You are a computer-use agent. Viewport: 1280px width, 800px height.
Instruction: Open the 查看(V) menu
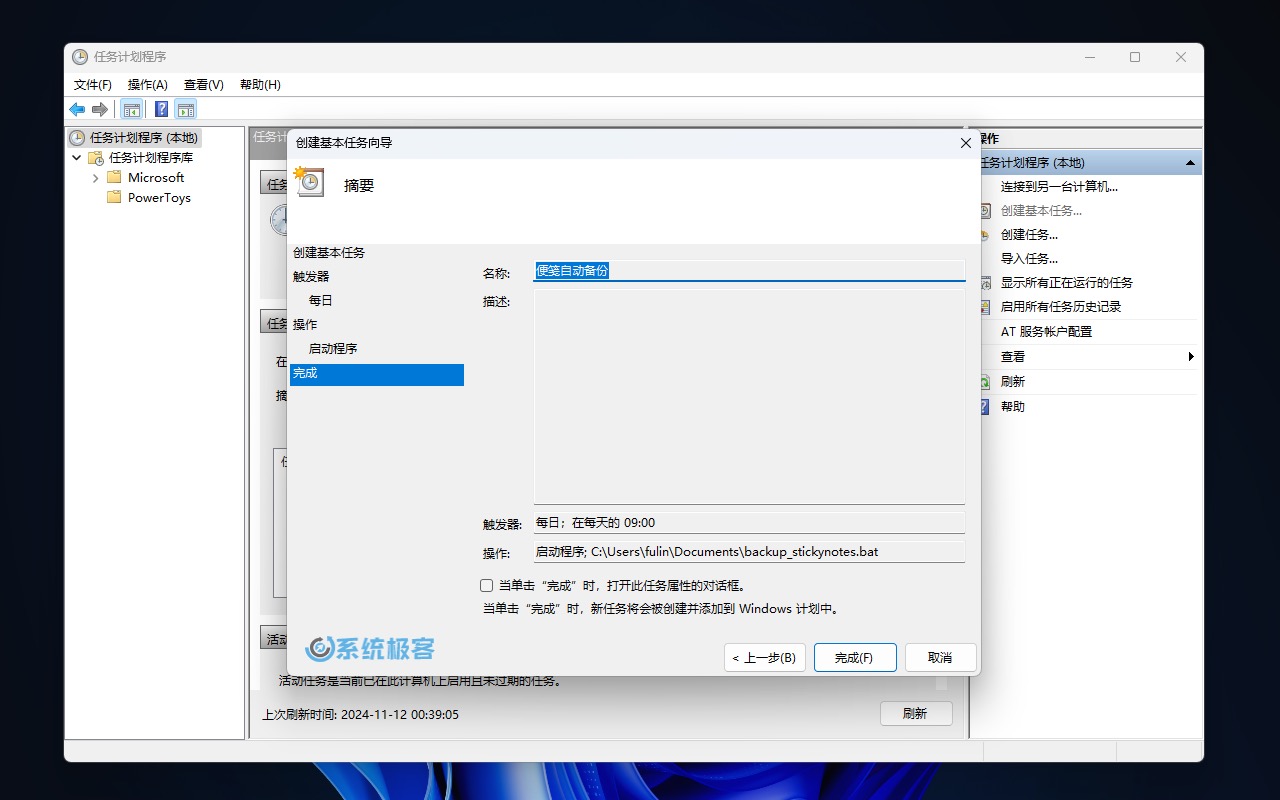[x=204, y=85]
